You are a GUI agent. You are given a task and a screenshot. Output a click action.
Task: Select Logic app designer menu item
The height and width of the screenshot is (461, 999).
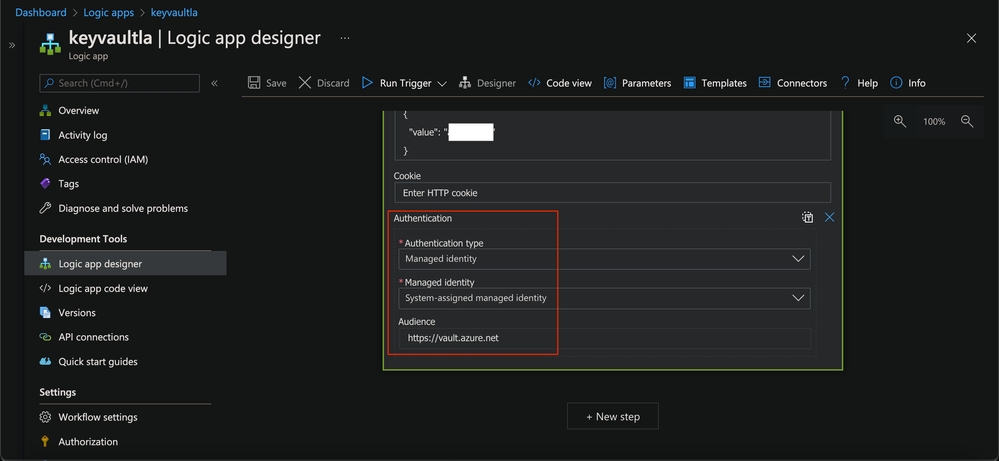(125, 264)
